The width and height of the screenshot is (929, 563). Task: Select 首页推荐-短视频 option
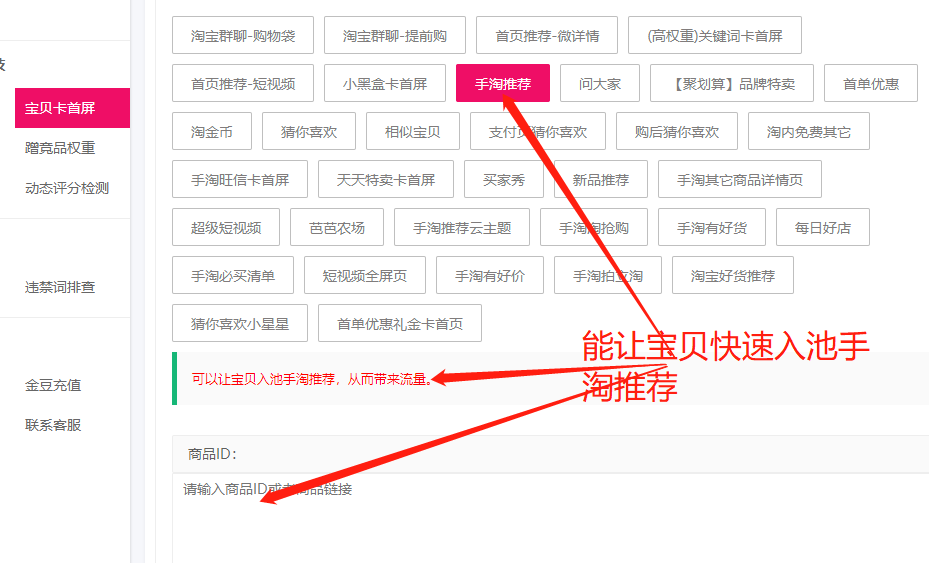(243, 84)
